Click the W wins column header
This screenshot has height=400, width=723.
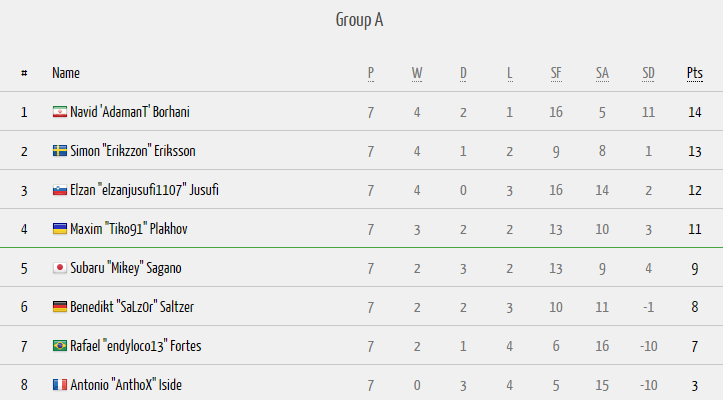[417, 73]
